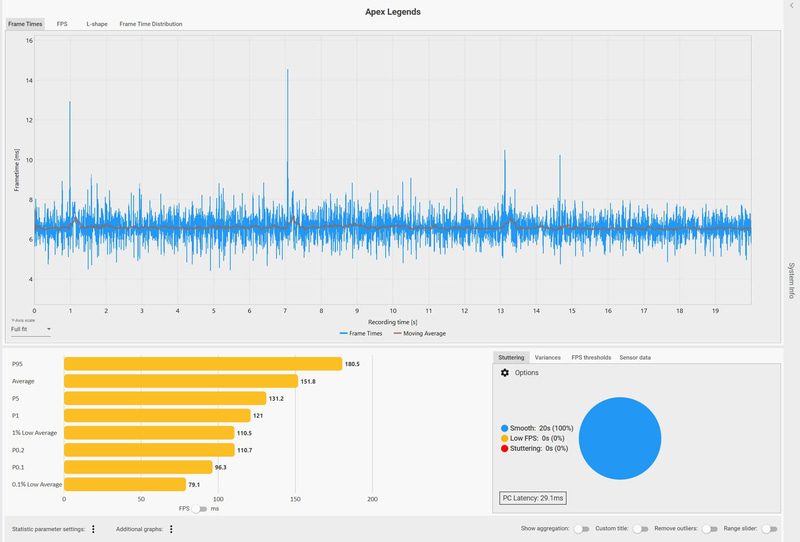Click the Statistic parameter settings label

(48, 529)
